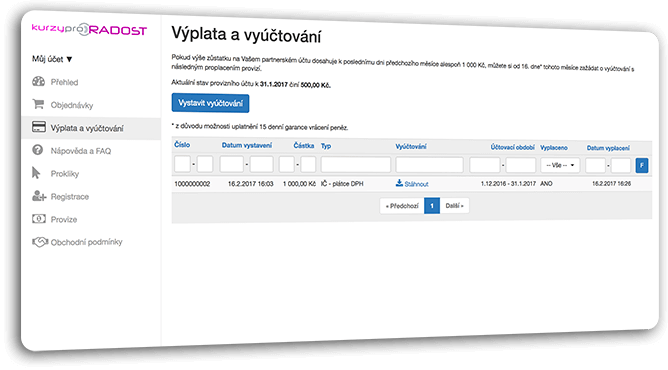The image size is (668, 370).
Task: Click the ANO paid status cell
Action: point(546,184)
